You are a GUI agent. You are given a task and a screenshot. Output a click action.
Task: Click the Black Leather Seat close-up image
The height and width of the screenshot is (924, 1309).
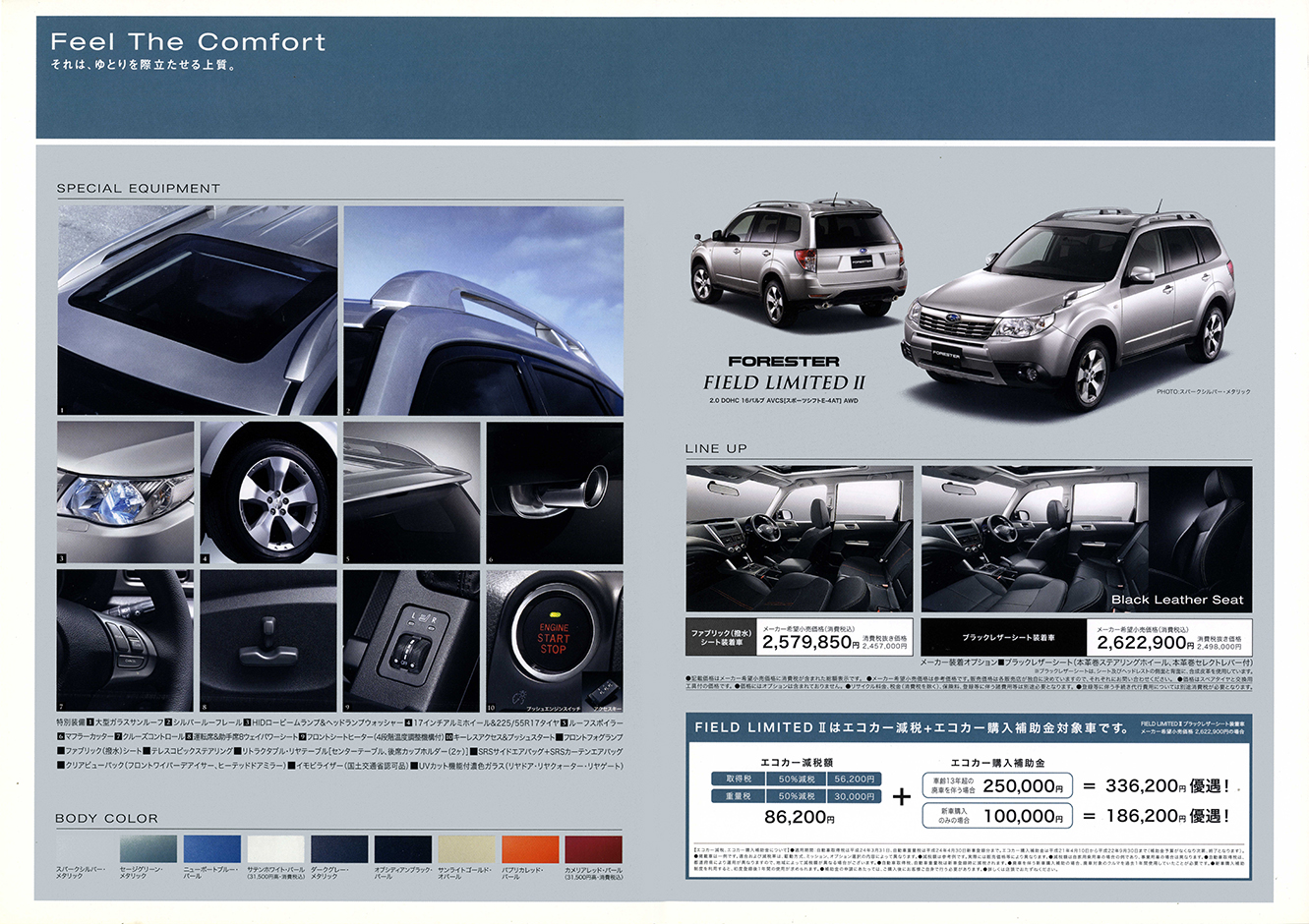tap(1201, 539)
